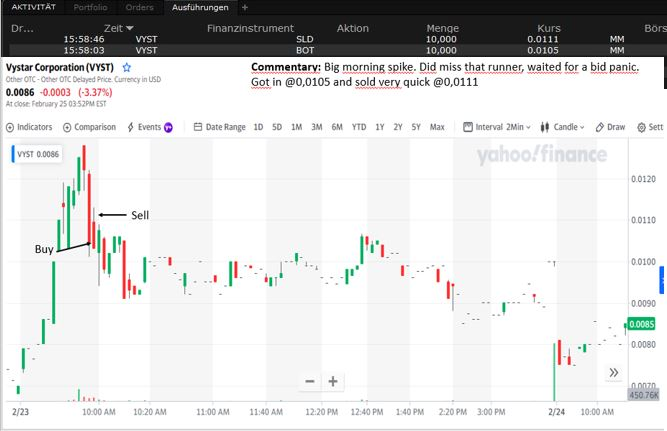Open the Indicators menu
Screen dimensions: 667x431
coord(29,127)
